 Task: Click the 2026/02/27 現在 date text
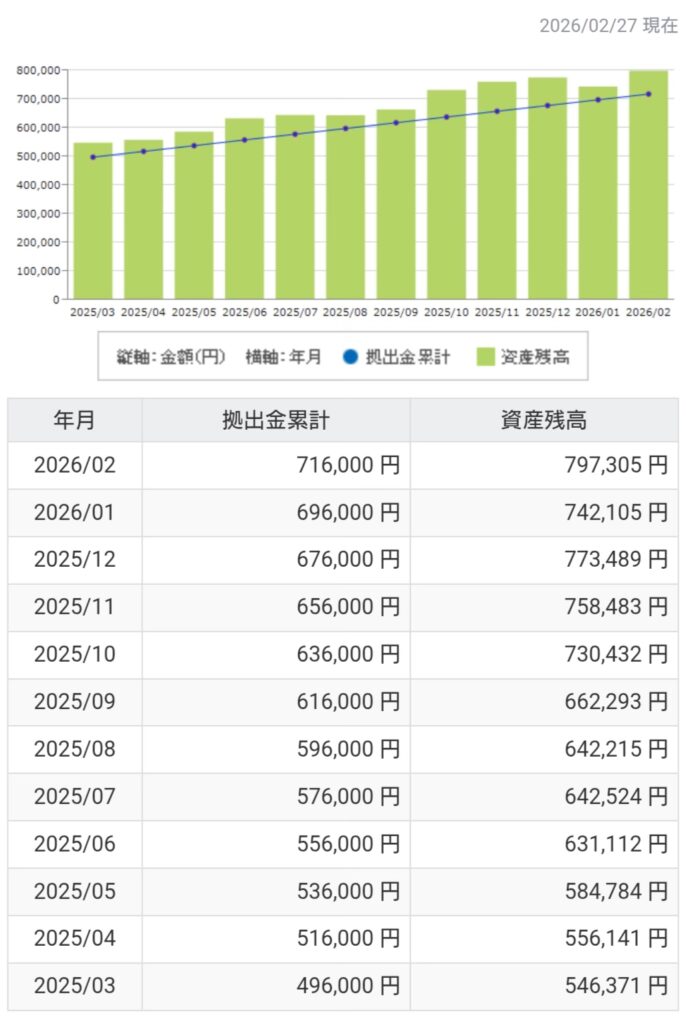pos(607,26)
